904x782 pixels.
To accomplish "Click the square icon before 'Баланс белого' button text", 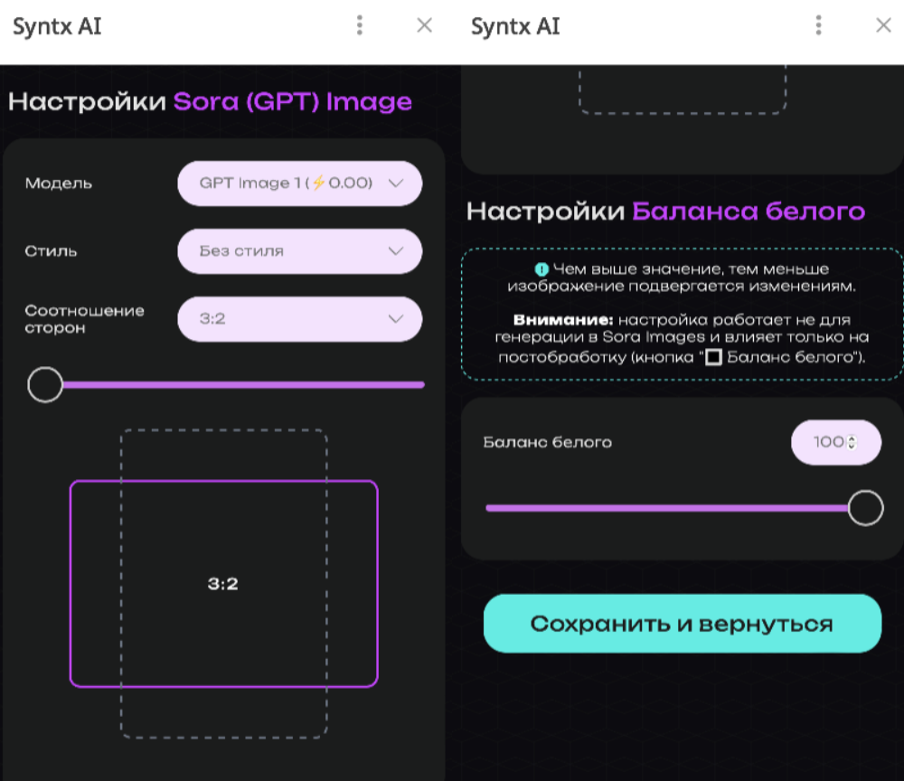I will [714, 357].
